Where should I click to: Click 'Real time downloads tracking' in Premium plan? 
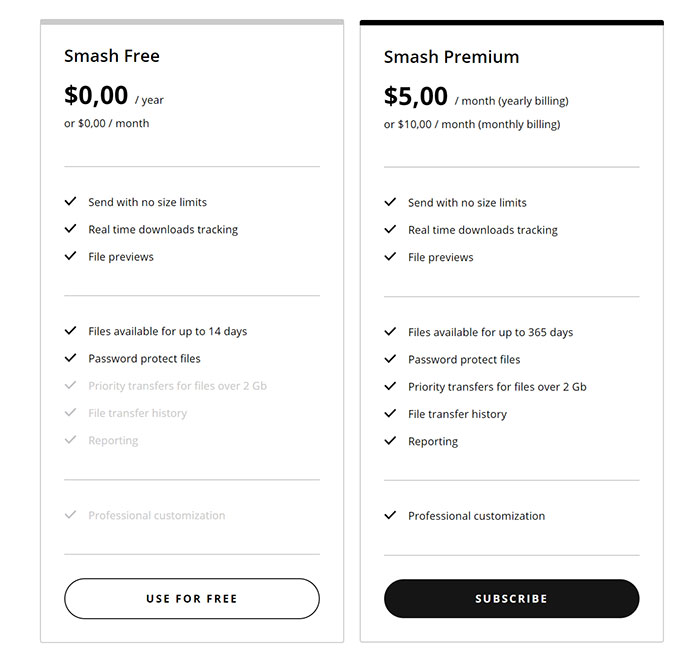pyautogui.click(x=483, y=230)
